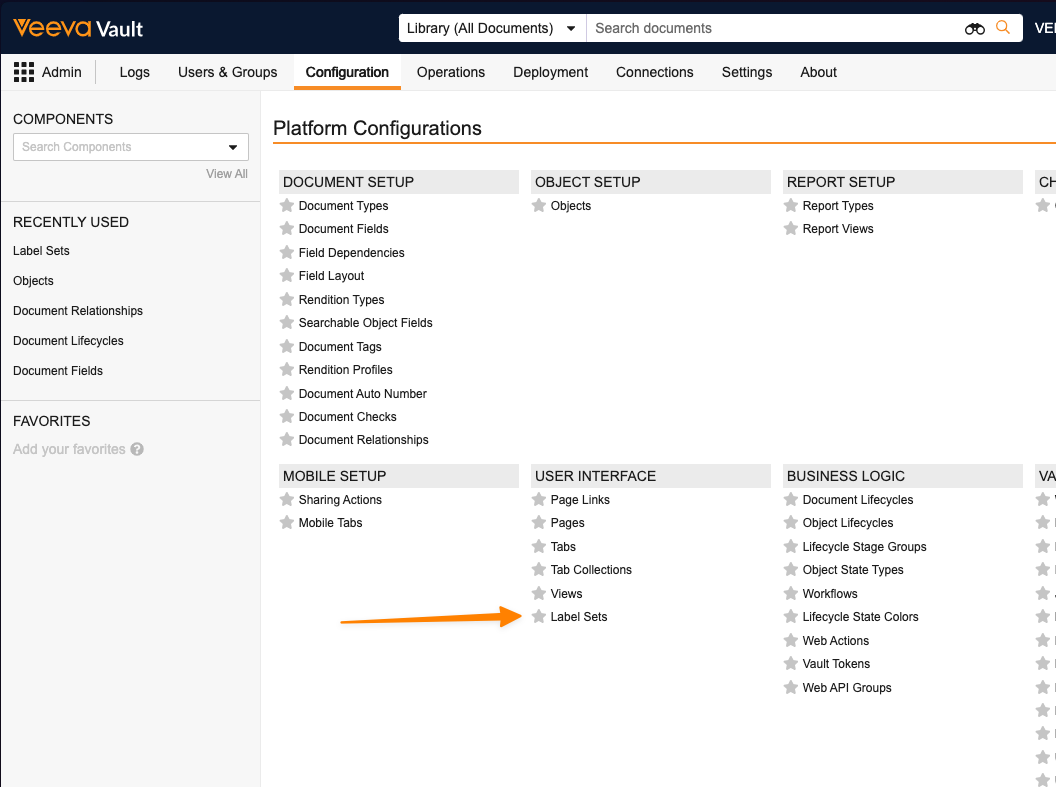This screenshot has width=1056, height=787.
Task: Open the Connections tab
Action: click(x=655, y=72)
